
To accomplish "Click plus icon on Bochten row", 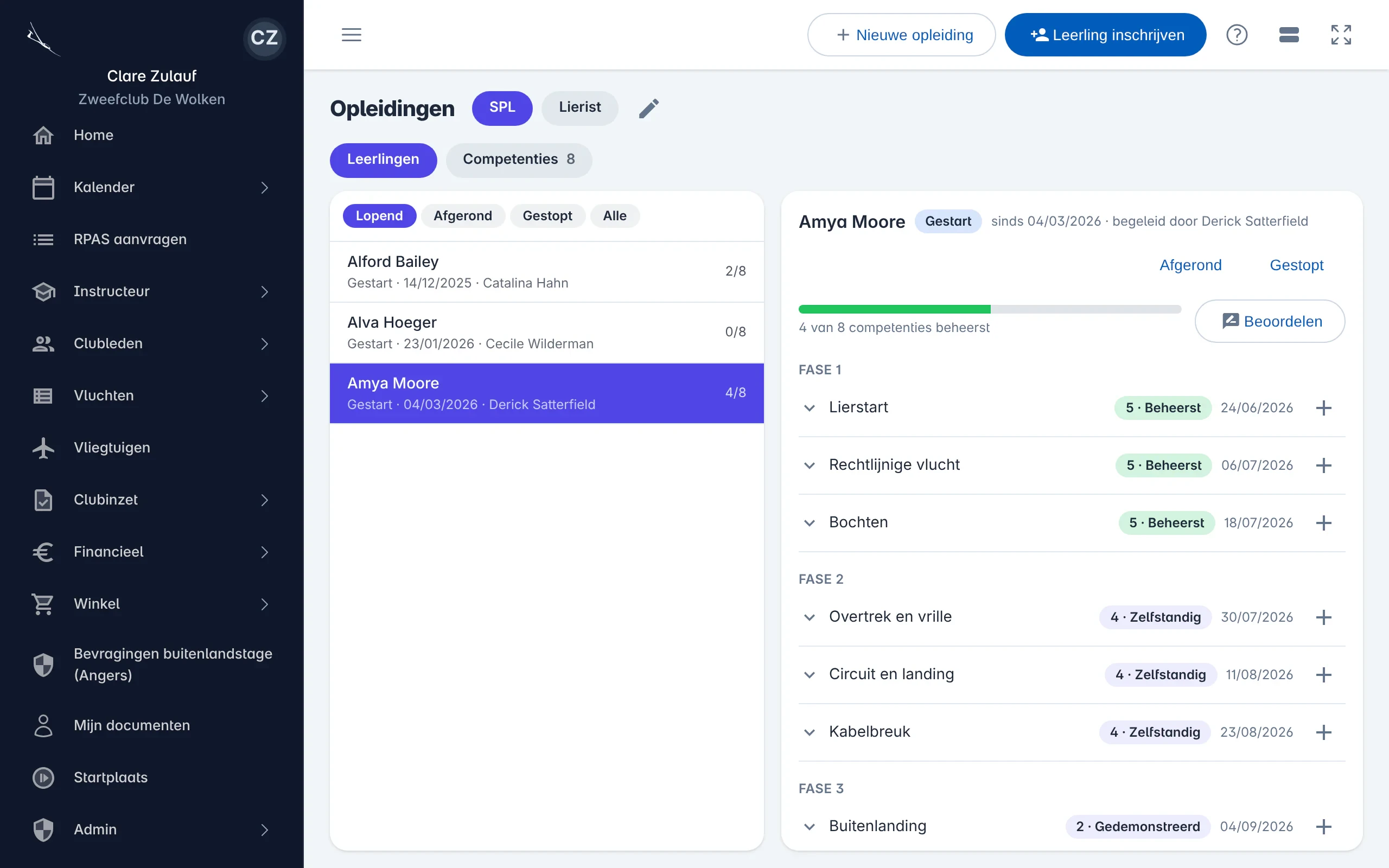I will [x=1323, y=522].
